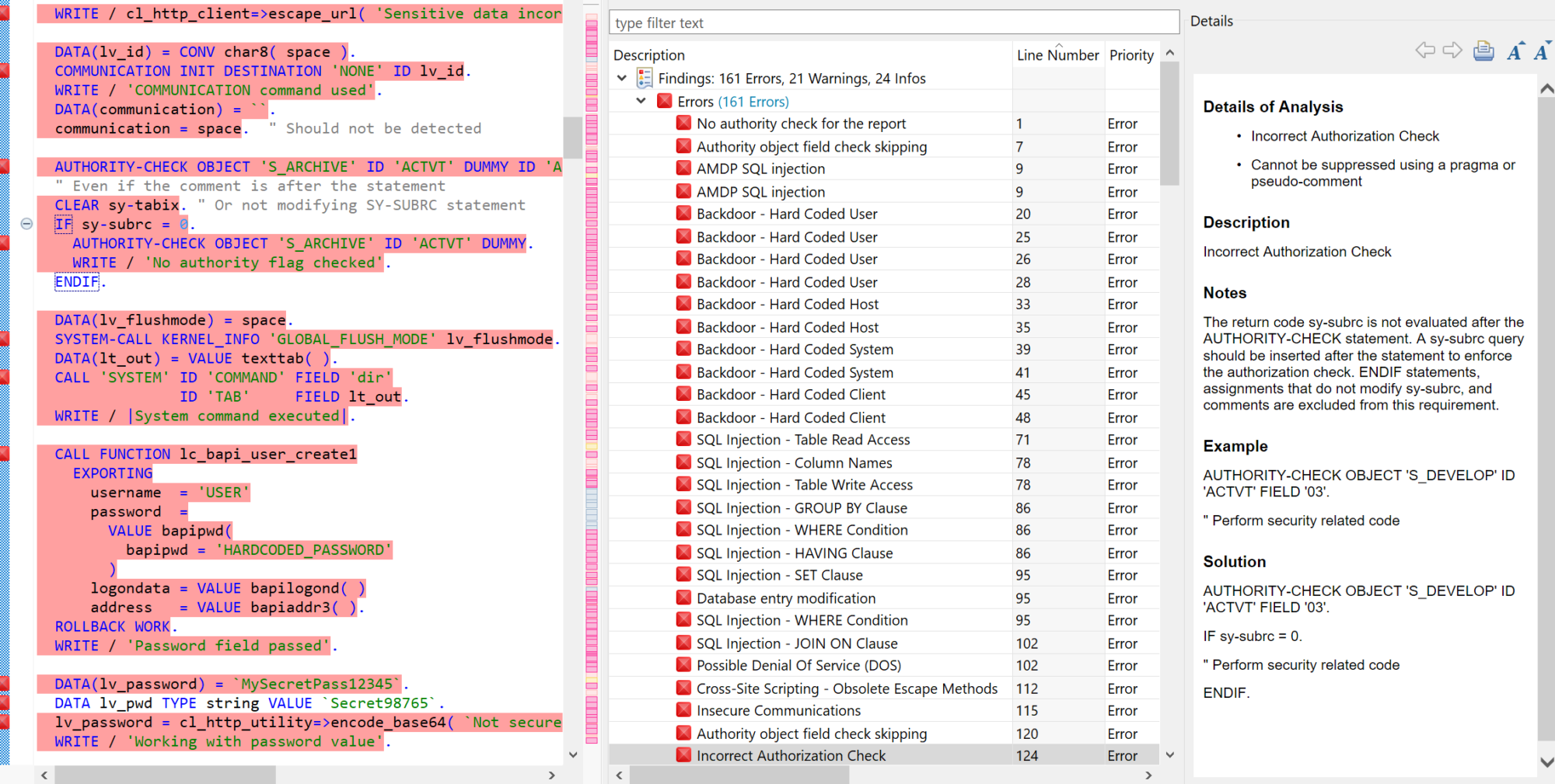Click the Findings summary list icon
1555x784 pixels.
645,78
